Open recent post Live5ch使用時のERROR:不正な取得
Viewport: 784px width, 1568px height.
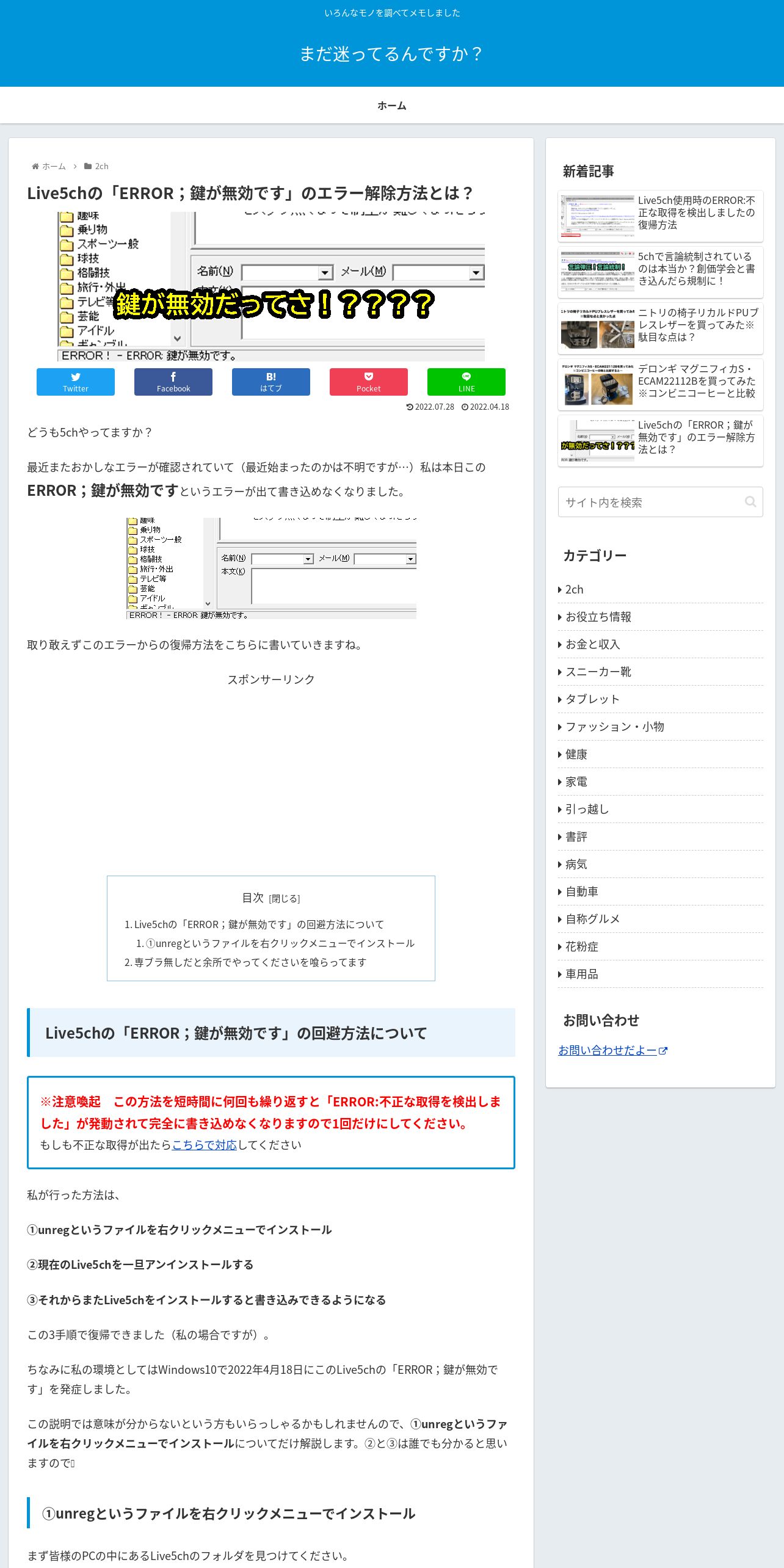point(661,216)
